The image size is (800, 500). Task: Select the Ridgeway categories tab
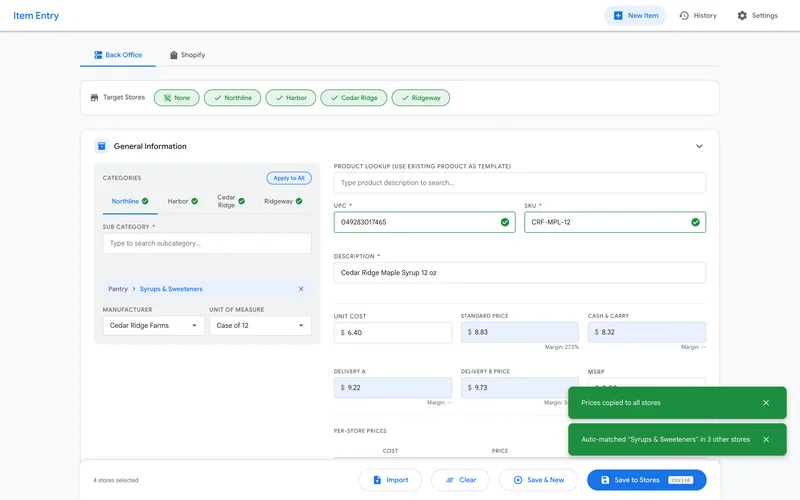pos(283,201)
